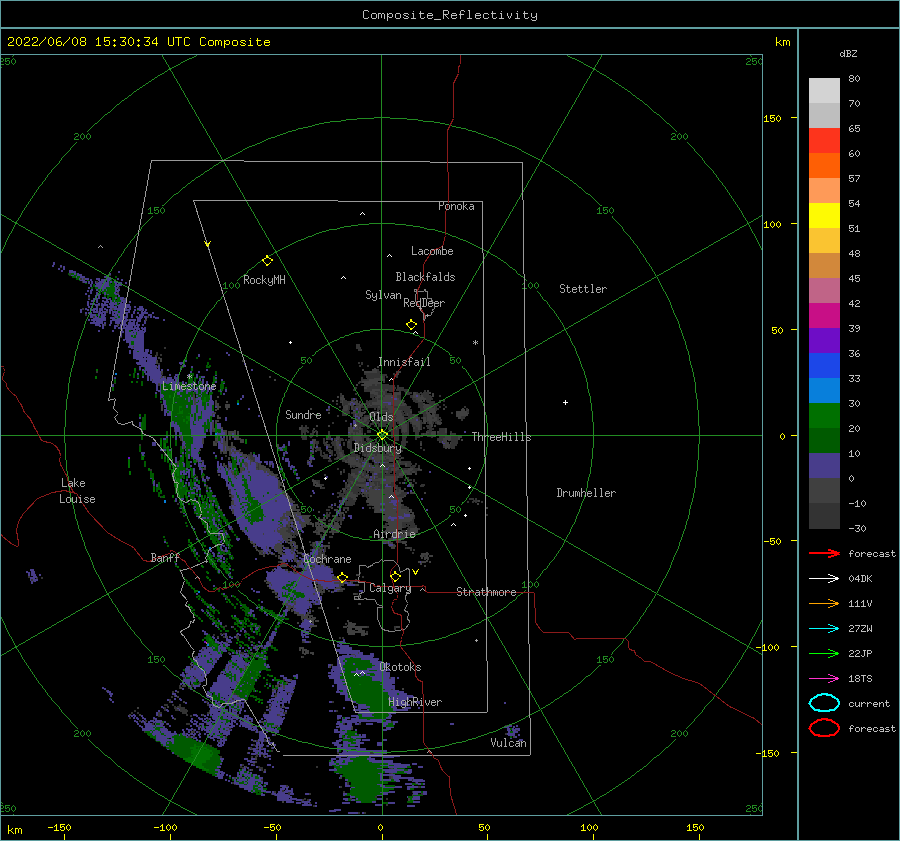This screenshot has width=900, height=841.
Task: Select the cyan 27ZW arrow icon
Action: tap(824, 629)
